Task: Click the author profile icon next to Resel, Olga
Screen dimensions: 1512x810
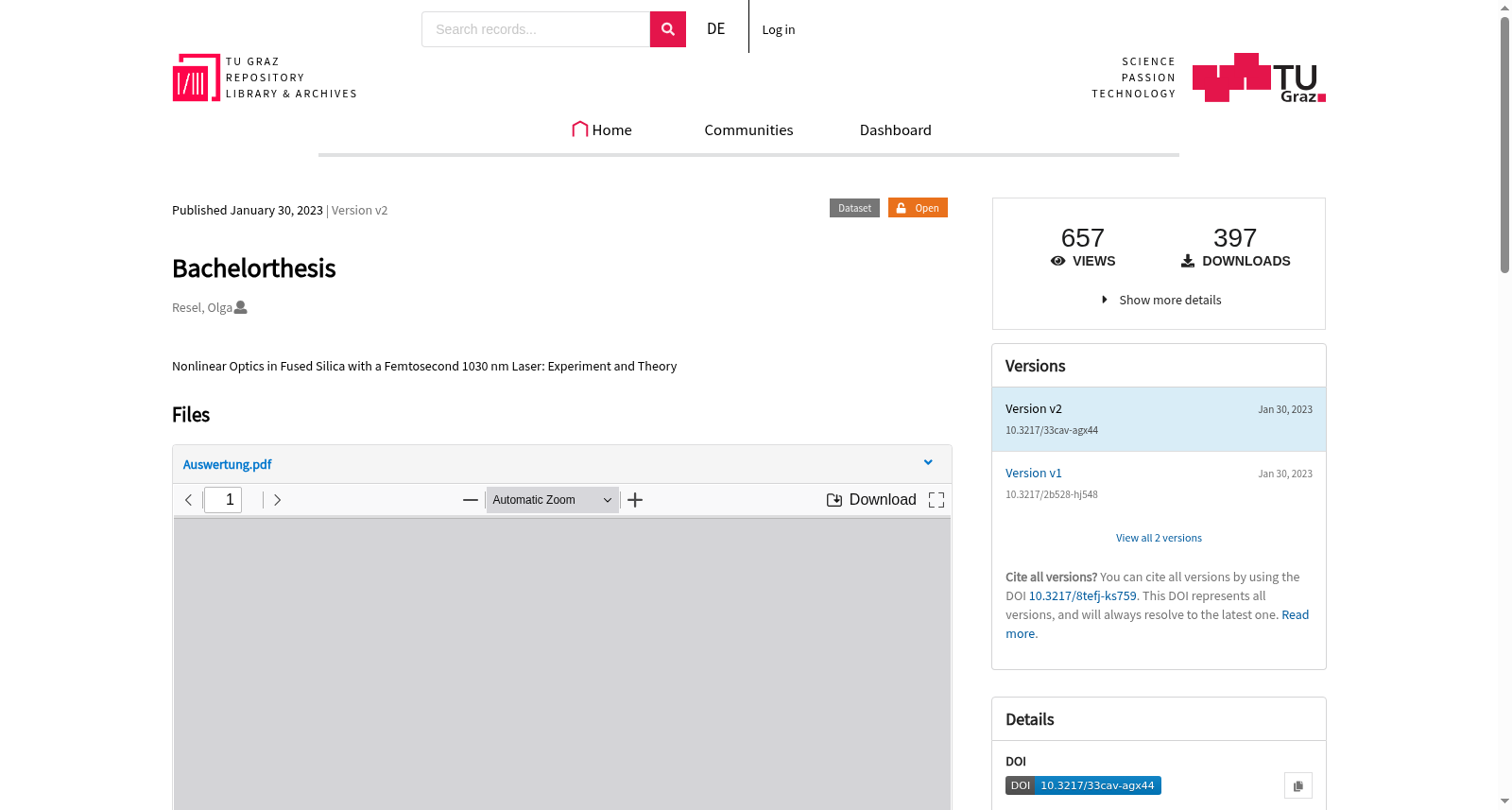Action: [241, 307]
